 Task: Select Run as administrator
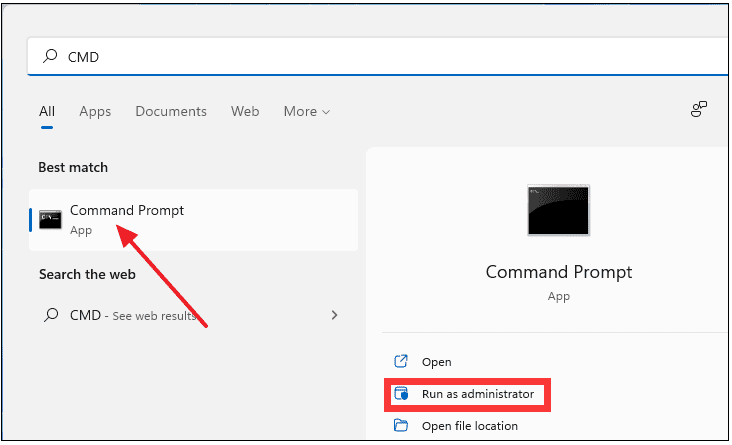click(x=478, y=394)
